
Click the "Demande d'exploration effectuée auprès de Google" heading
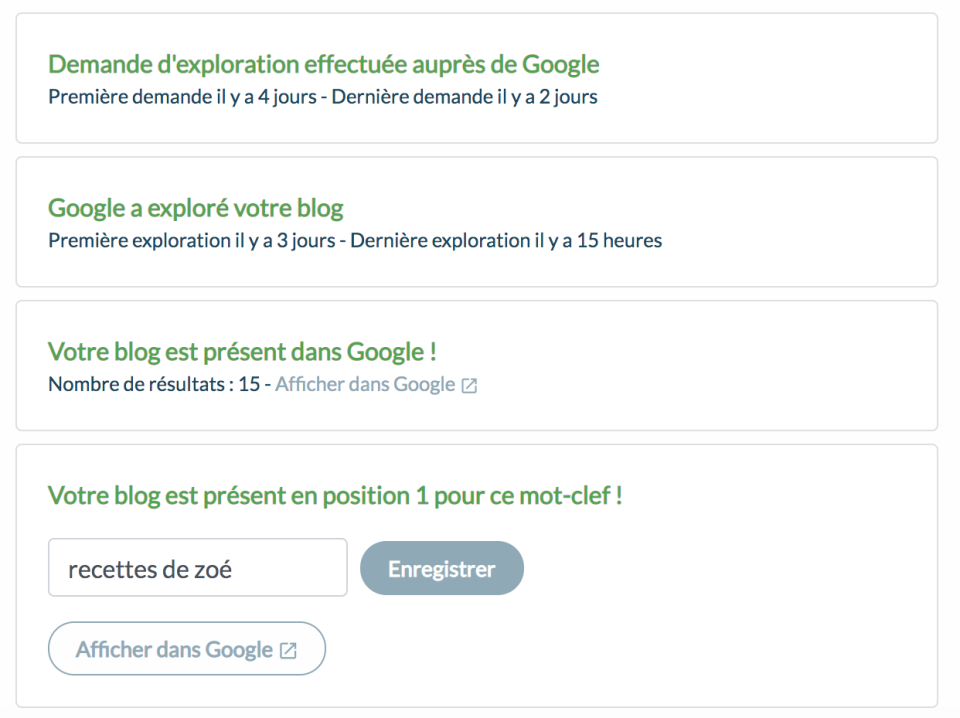point(323,65)
